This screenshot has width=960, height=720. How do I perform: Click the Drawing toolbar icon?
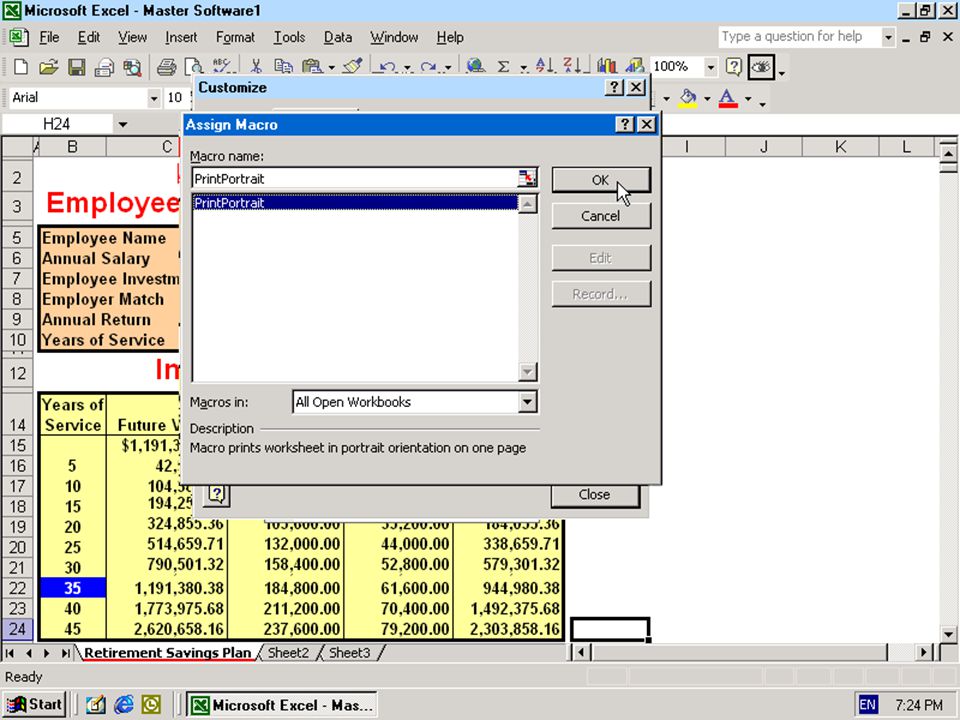635,66
